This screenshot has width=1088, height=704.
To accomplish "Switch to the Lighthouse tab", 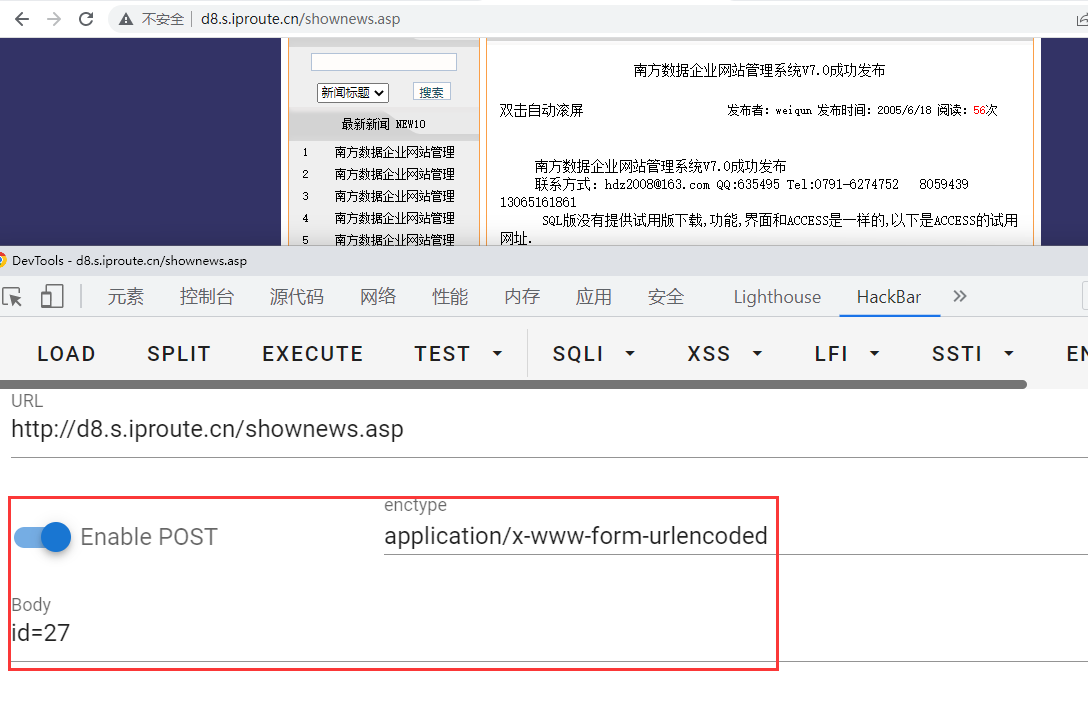I will pos(777,297).
